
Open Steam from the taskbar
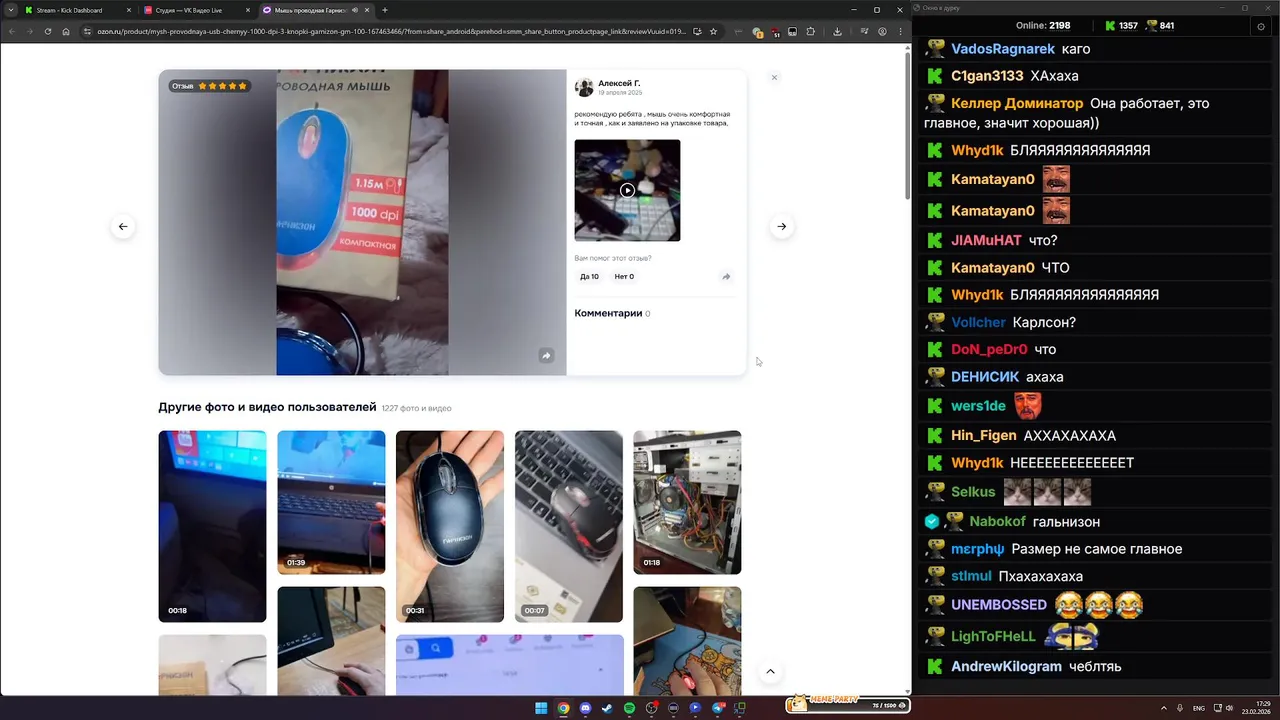pyautogui.click(x=607, y=708)
